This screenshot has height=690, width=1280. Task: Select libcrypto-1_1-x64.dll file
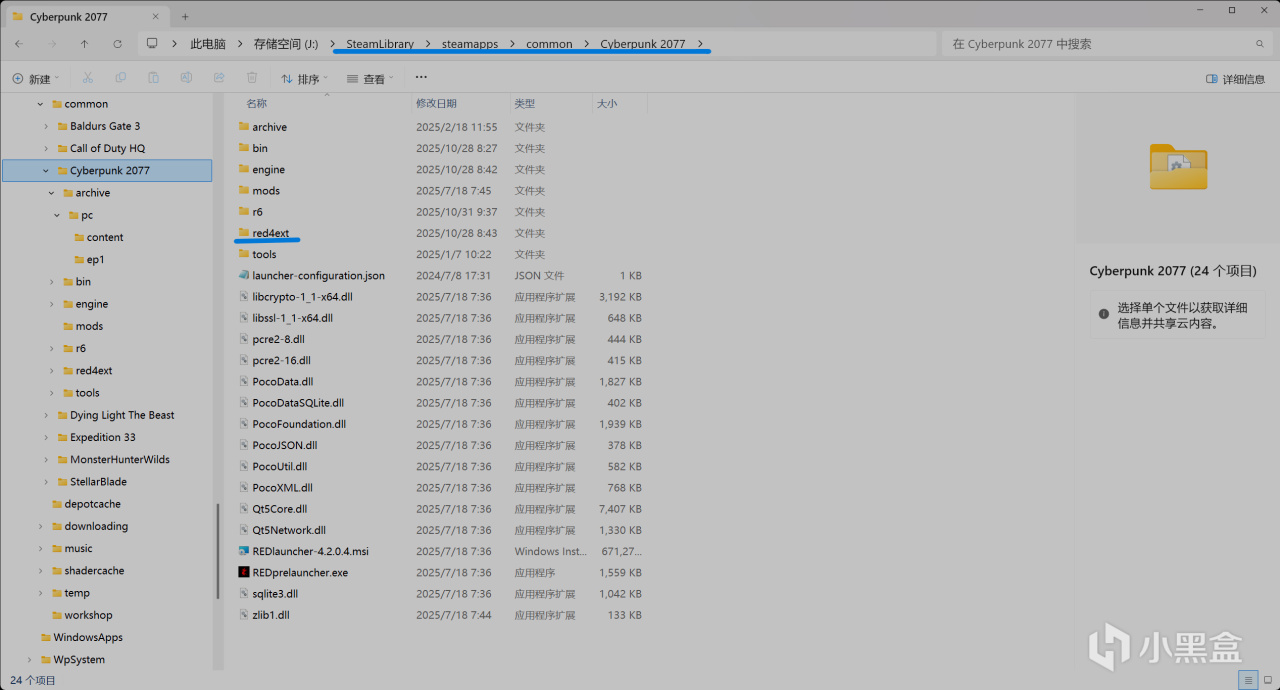(x=302, y=296)
